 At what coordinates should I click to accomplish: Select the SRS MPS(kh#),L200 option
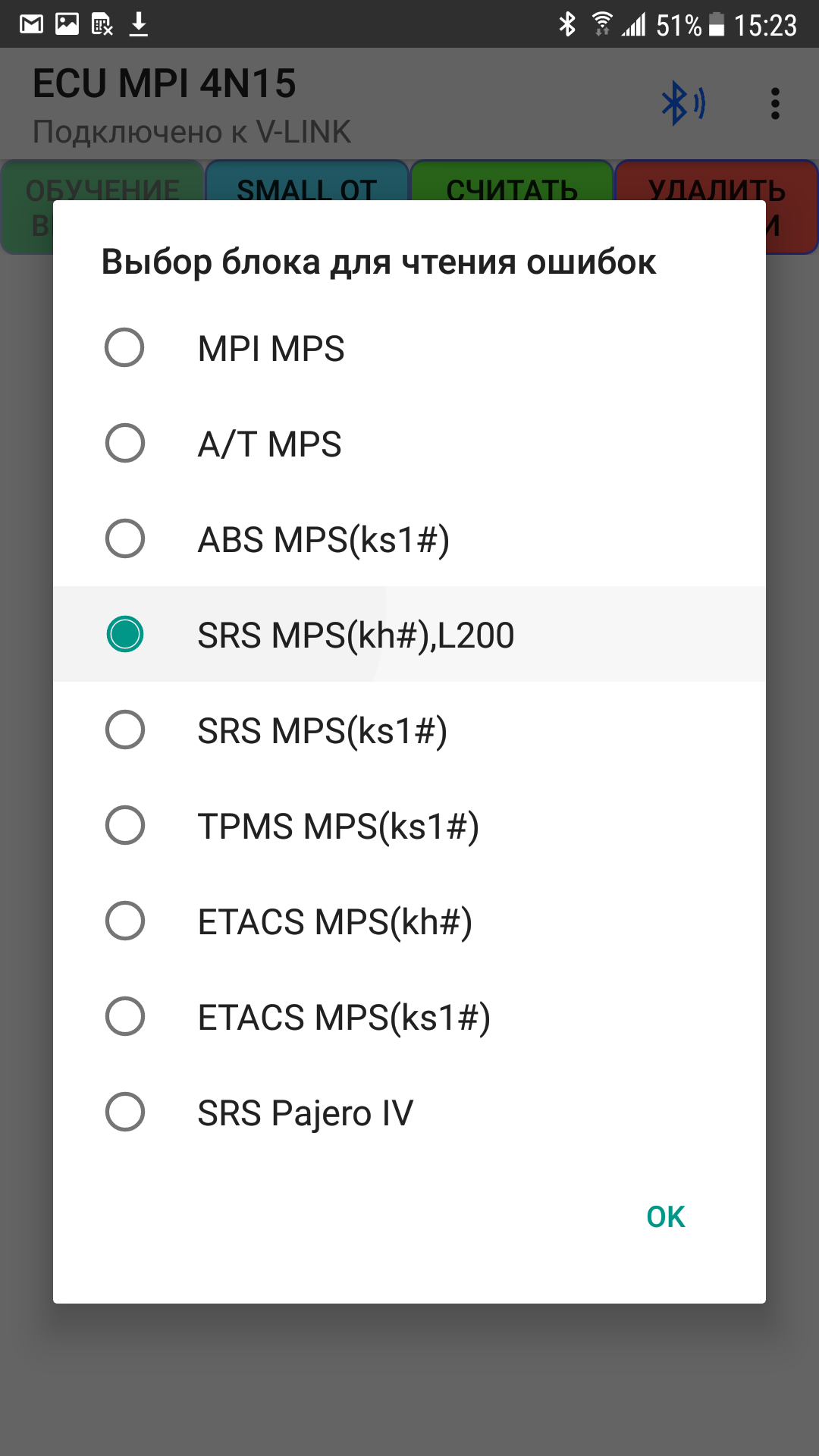click(125, 635)
